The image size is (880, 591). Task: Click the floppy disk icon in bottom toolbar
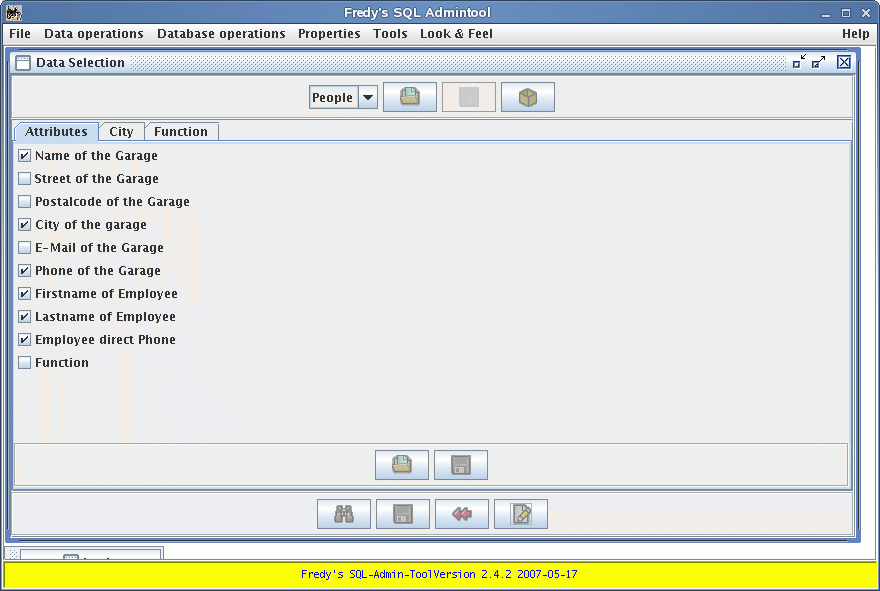(402, 514)
